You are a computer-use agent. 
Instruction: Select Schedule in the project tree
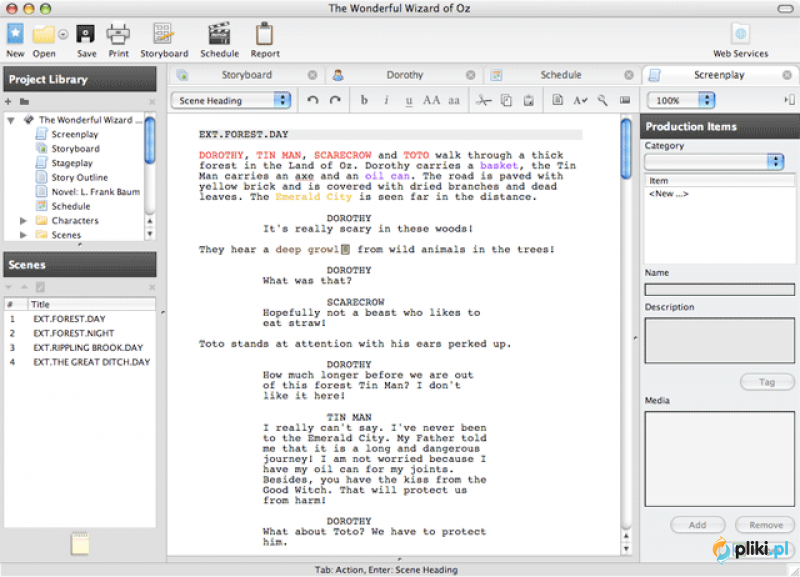click(70, 206)
